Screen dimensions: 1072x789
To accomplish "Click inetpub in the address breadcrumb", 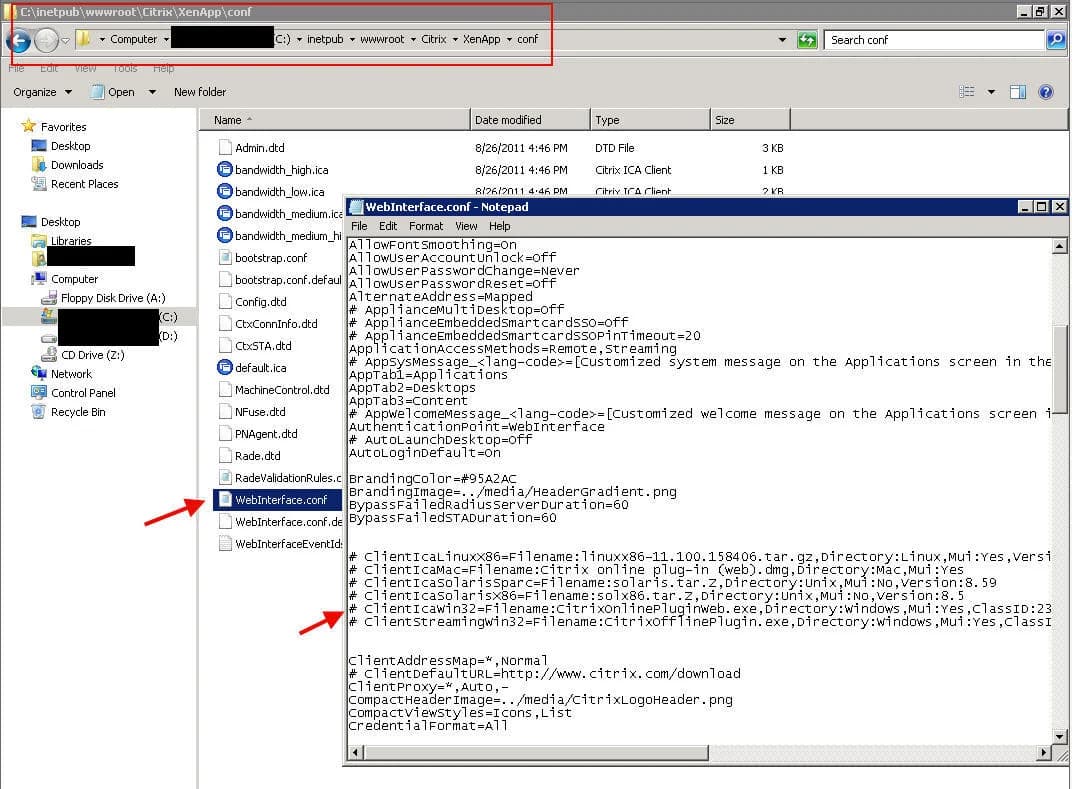I will coord(325,40).
